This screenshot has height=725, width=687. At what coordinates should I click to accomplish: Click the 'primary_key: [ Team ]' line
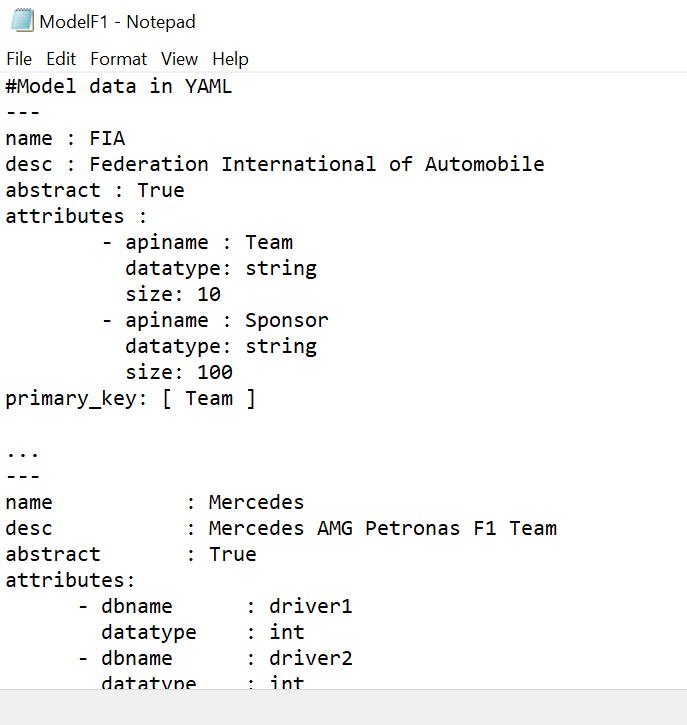[x=130, y=398]
